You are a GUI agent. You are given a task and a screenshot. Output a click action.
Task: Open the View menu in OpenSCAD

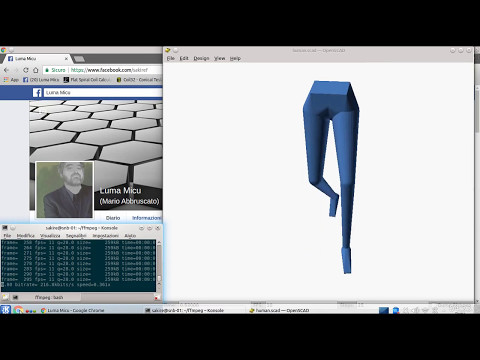pyautogui.click(x=219, y=58)
